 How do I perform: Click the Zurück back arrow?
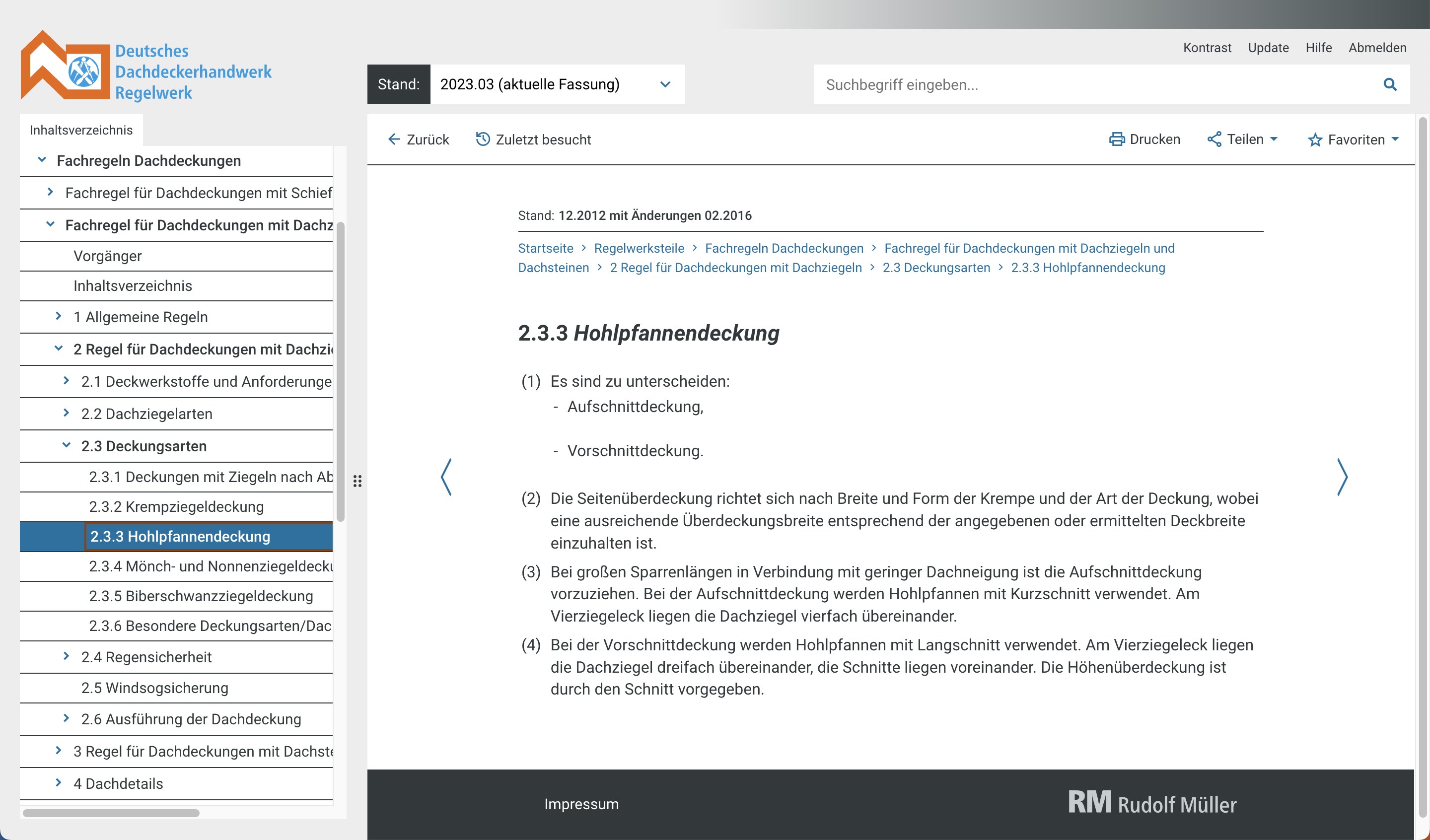click(x=394, y=139)
